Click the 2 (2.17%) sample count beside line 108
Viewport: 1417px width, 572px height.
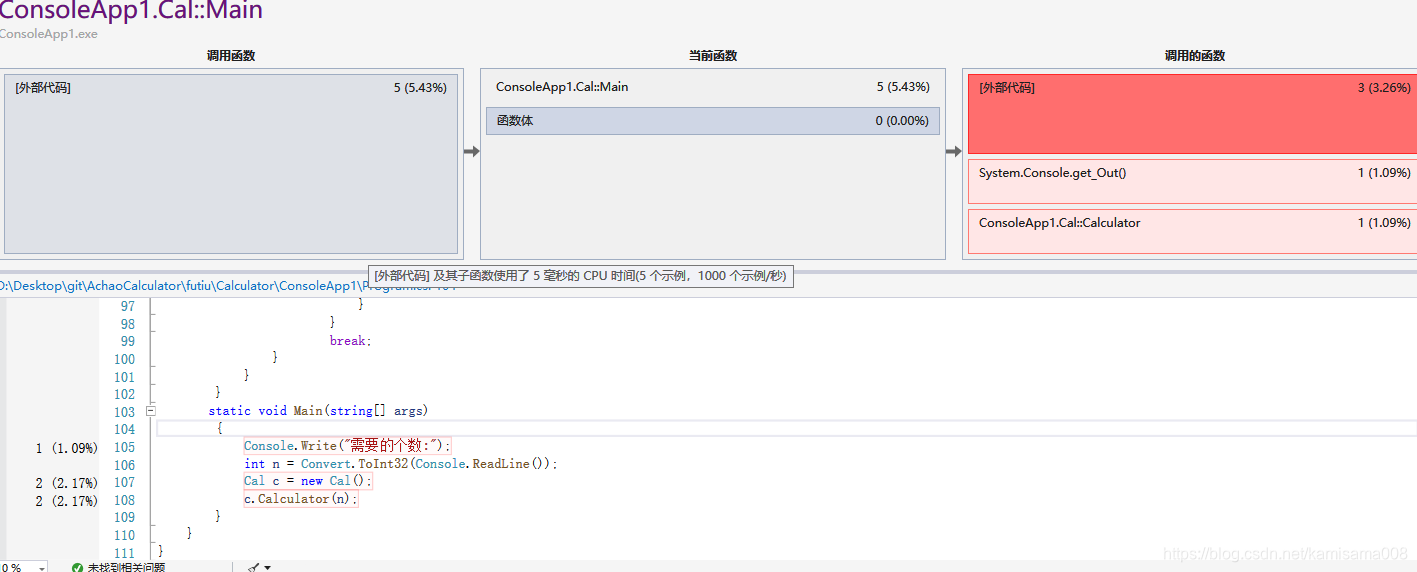pyautogui.click(x=67, y=501)
